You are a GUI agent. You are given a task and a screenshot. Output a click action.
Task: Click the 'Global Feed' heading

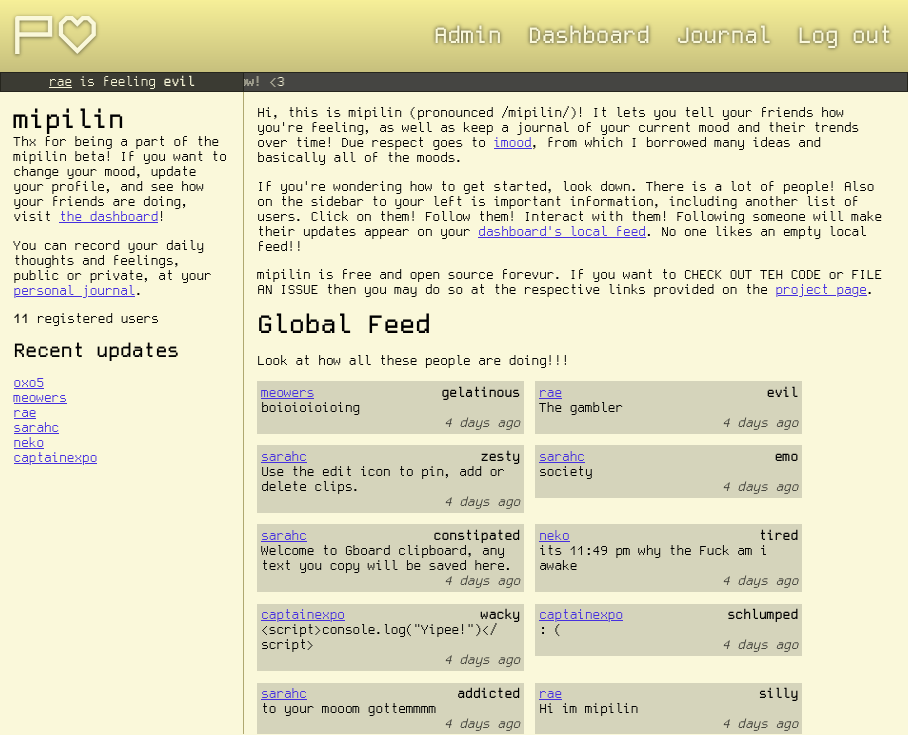point(344,324)
